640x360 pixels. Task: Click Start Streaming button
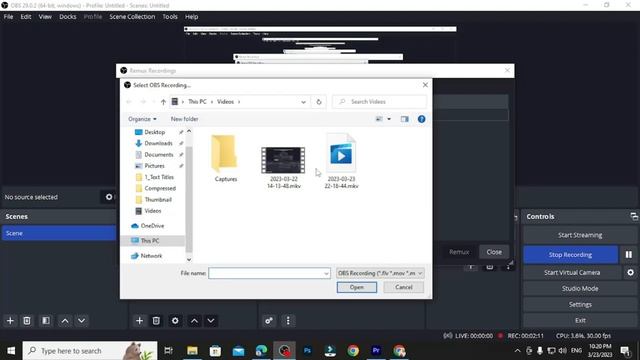click(580, 235)
